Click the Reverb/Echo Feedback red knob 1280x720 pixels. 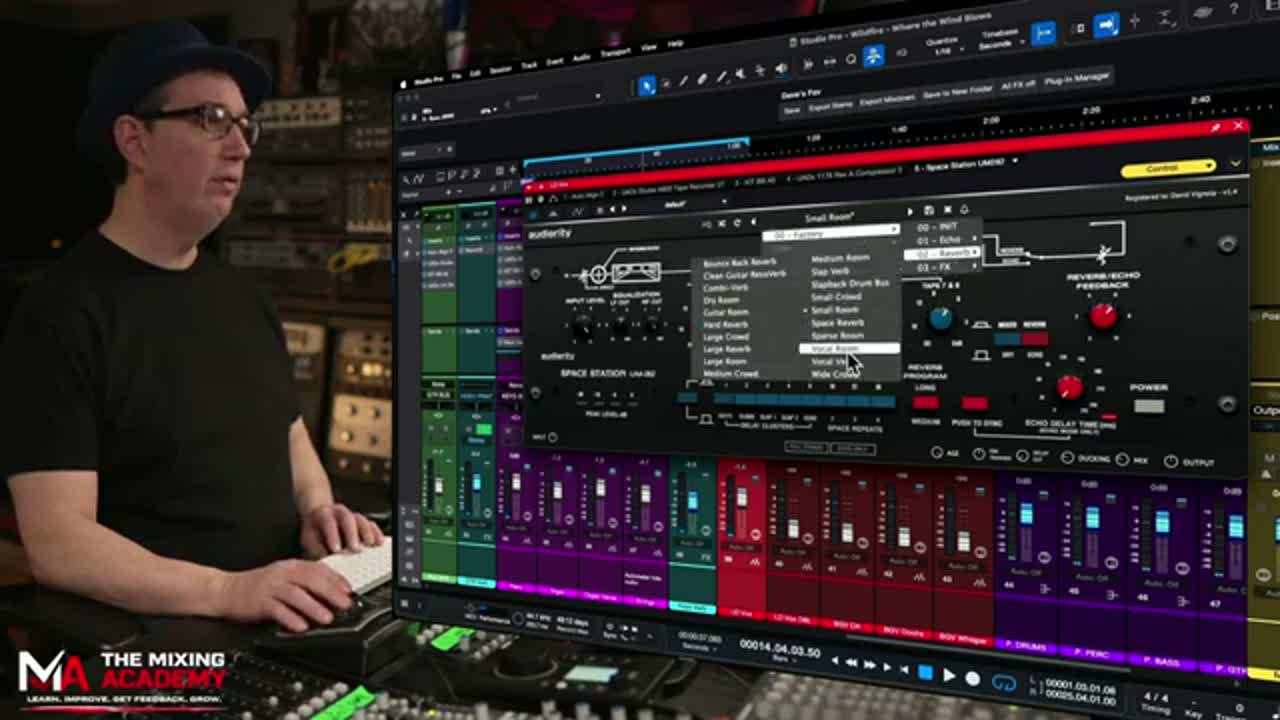coord(1103,316)
